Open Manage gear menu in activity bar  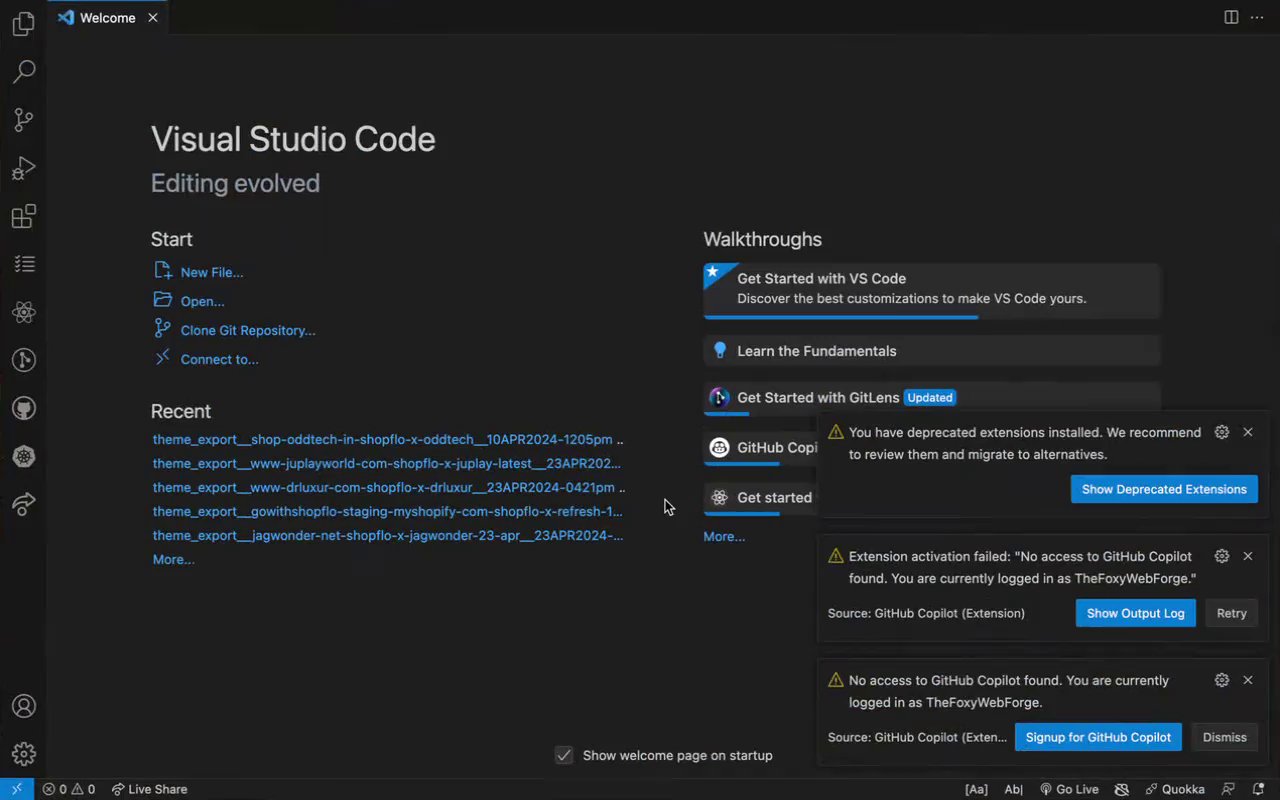coord(23,754)
